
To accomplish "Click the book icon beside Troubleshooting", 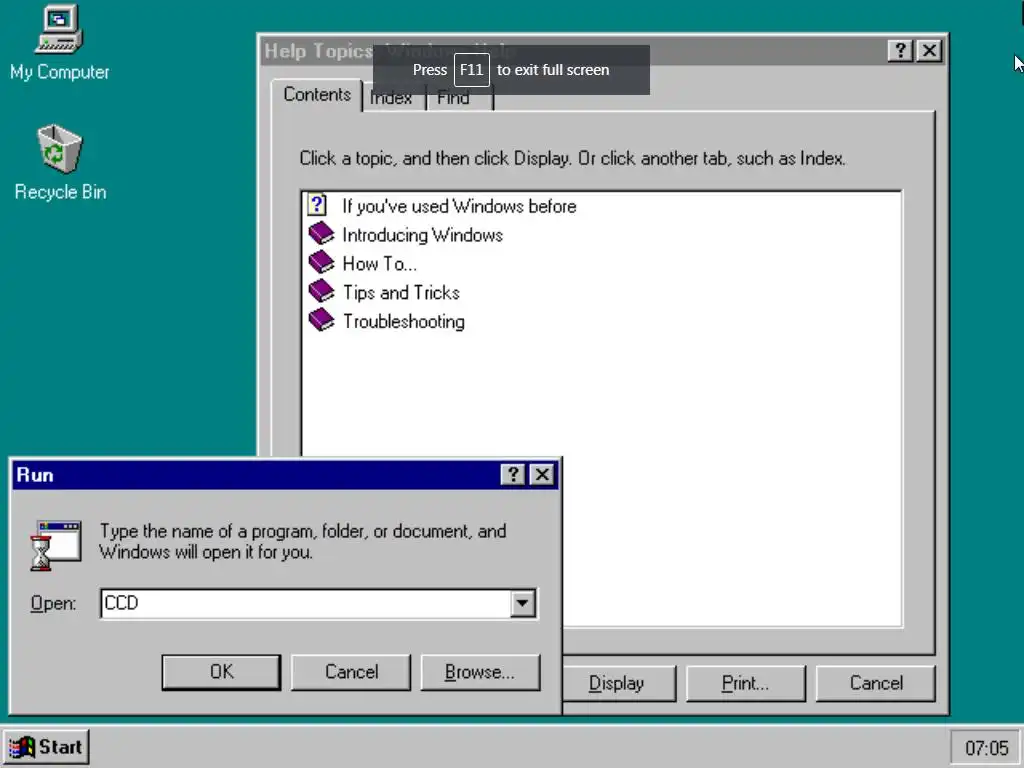I will tap(321, 320).
